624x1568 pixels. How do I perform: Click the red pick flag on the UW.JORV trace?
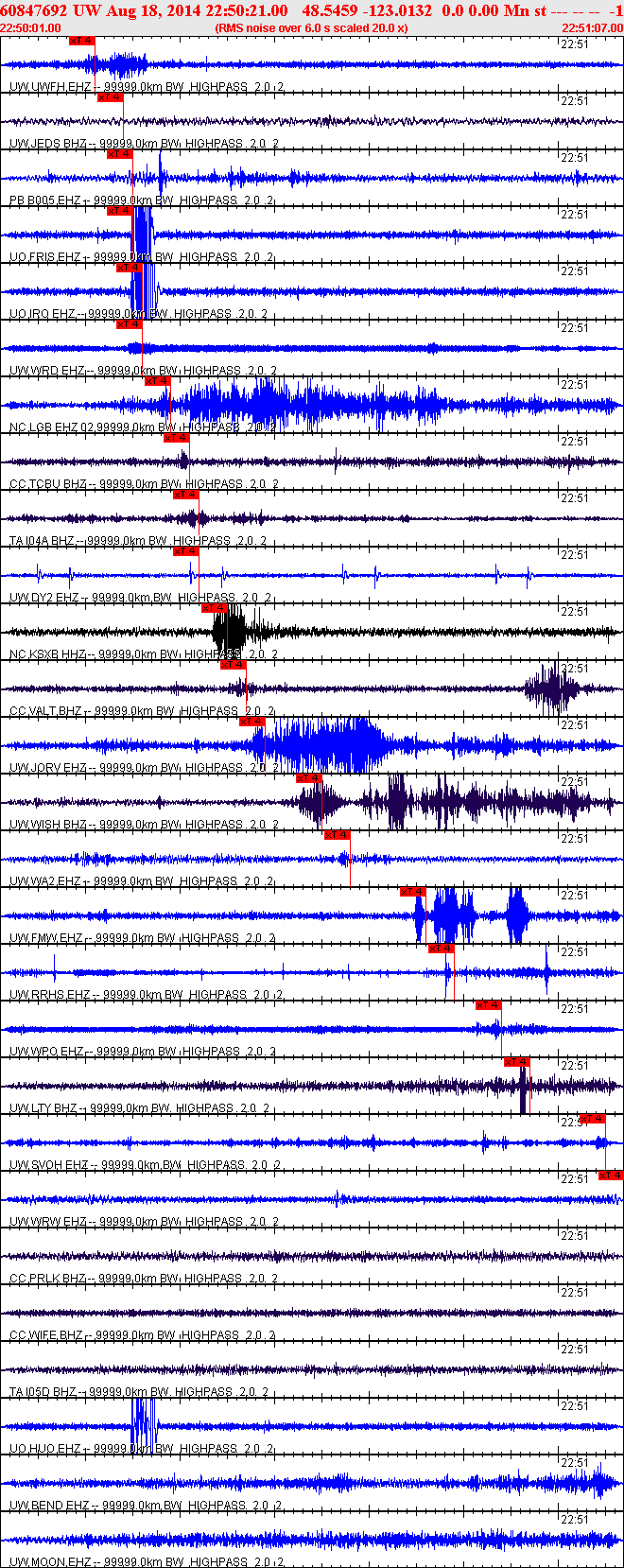tap(252, 722)
